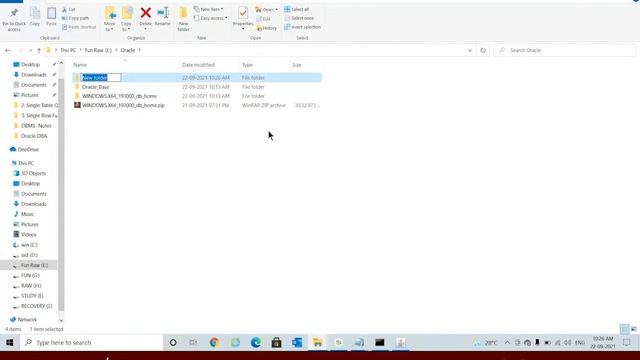Open Chrome from the taskbar
The height and width of the screenshot is (360, 640).
(x=214, y=342)
